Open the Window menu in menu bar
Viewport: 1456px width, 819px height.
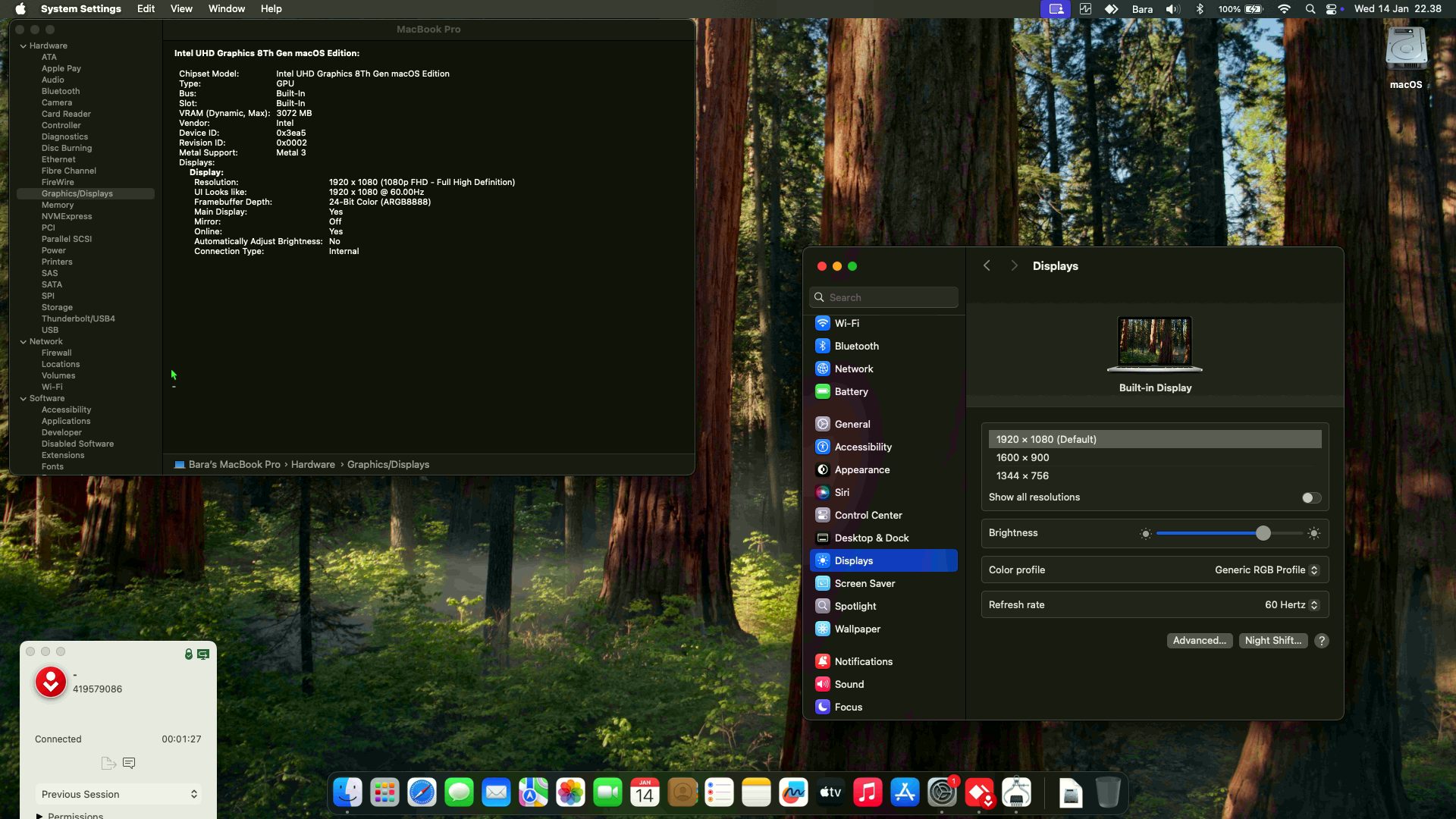[x=226, y=9]
